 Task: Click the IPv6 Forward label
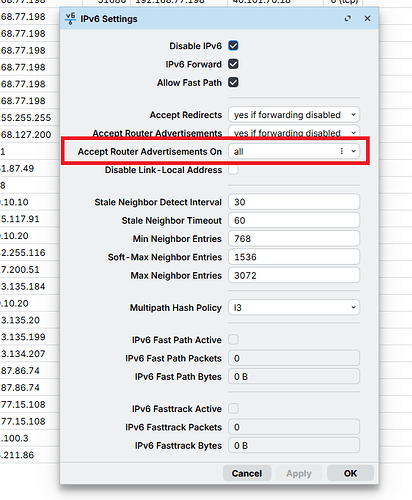pyautogui.click(x=193, y=64)
